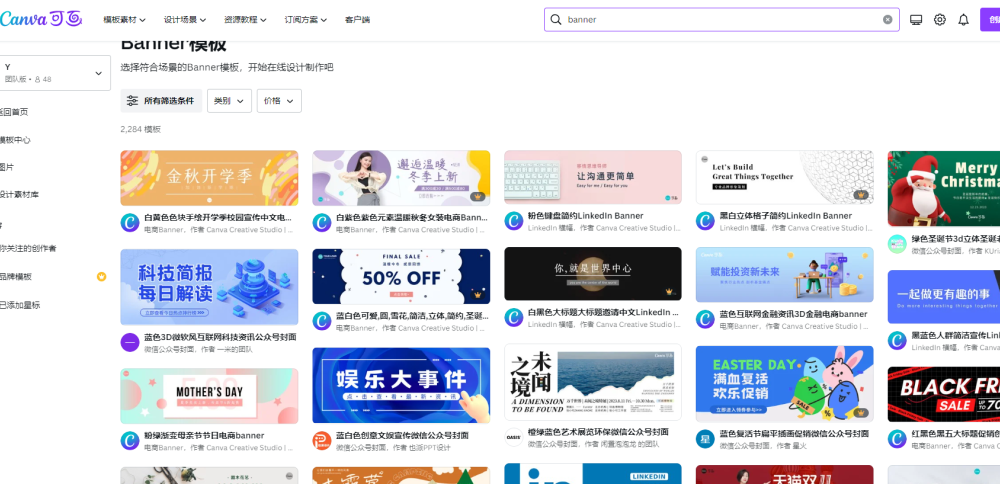Open title 粉绿渐变母亲节节日电商banner
The width and height of the screenshot is (1000, 484).
pos(204,436)
